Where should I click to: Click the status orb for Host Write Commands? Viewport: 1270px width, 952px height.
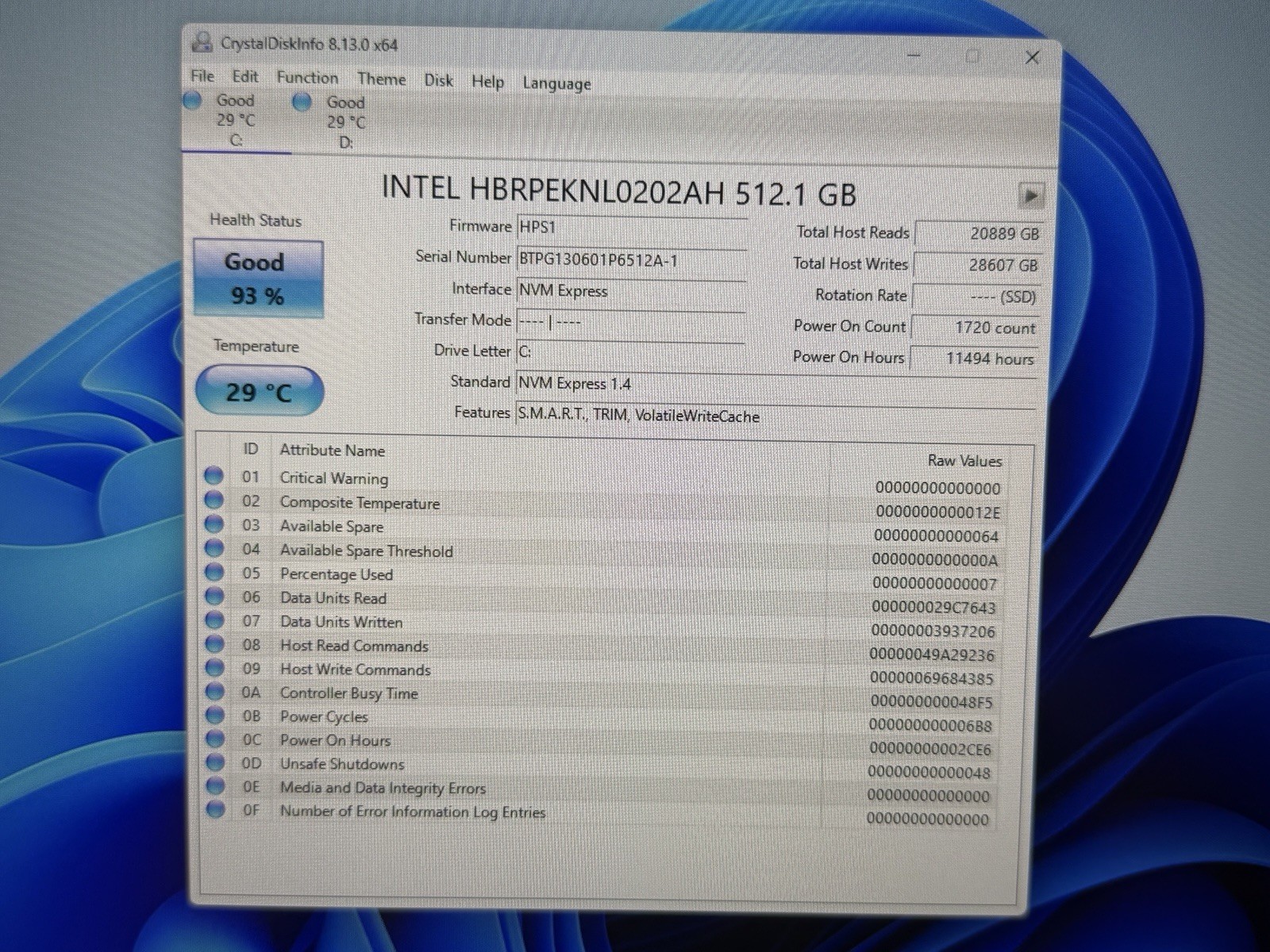214,667
